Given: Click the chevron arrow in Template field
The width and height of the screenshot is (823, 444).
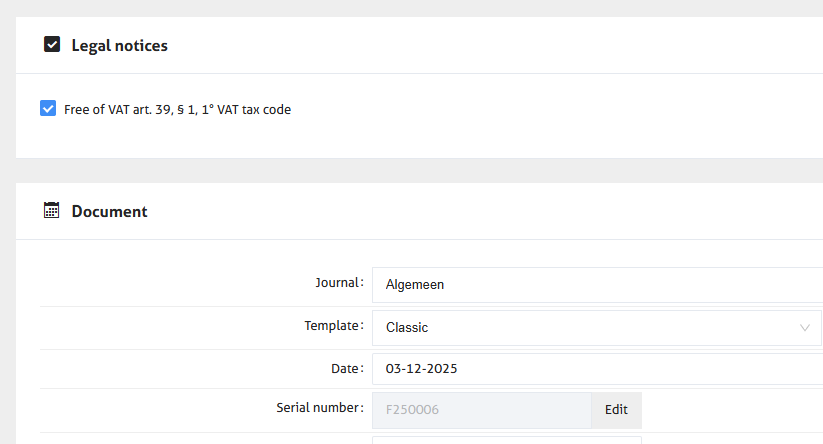Looking at the screenshot, I should coord(805,327).
